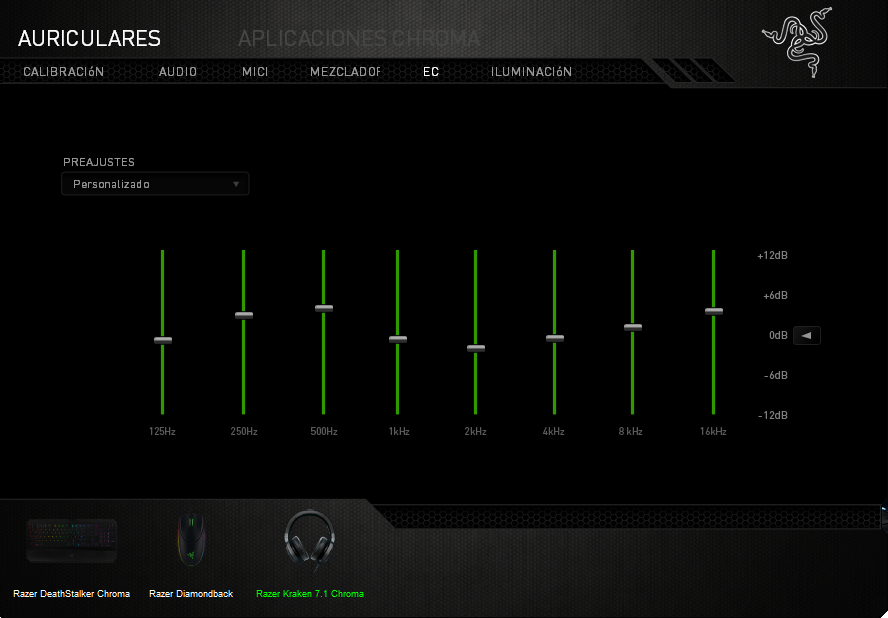Click the 16kHz frequency label
Image resolution: width=888 pixels, height=618 pixels.
713,432
